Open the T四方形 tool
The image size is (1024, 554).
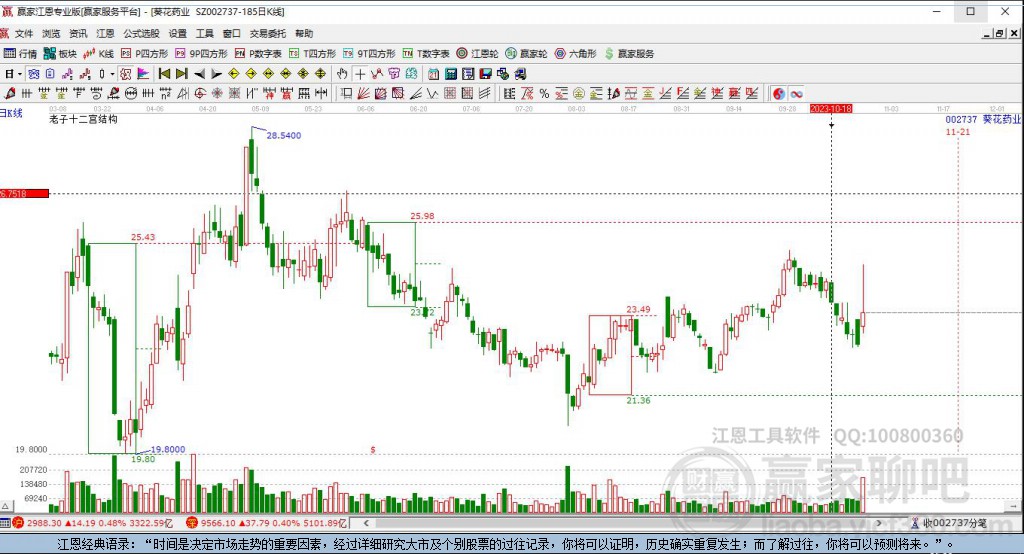(312, 54)
